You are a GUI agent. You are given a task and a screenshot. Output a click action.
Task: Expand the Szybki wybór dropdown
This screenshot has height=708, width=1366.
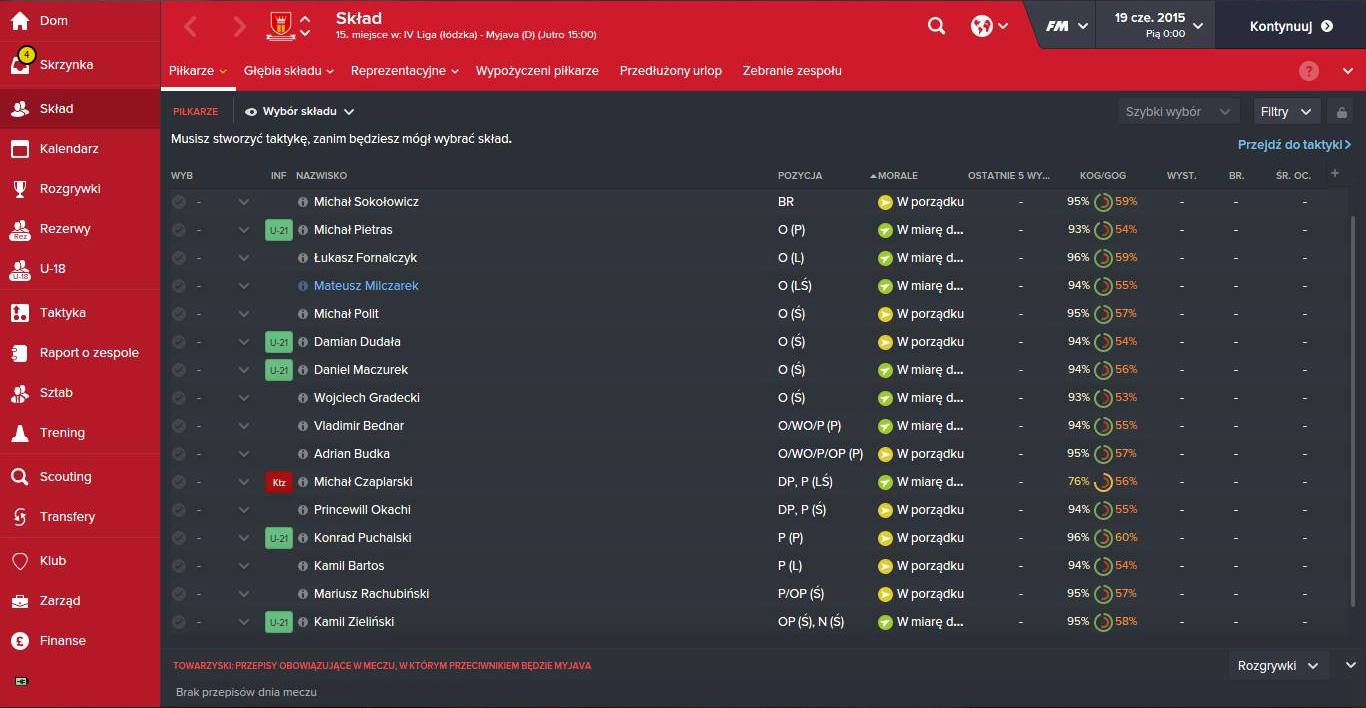[x=1177, y=112]
